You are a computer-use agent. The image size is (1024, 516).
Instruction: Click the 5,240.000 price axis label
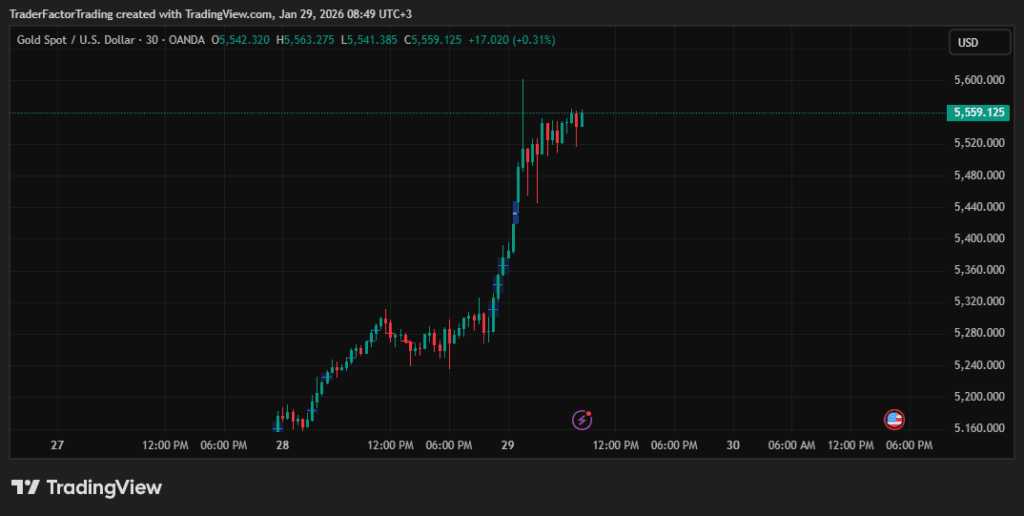point(979,364)
